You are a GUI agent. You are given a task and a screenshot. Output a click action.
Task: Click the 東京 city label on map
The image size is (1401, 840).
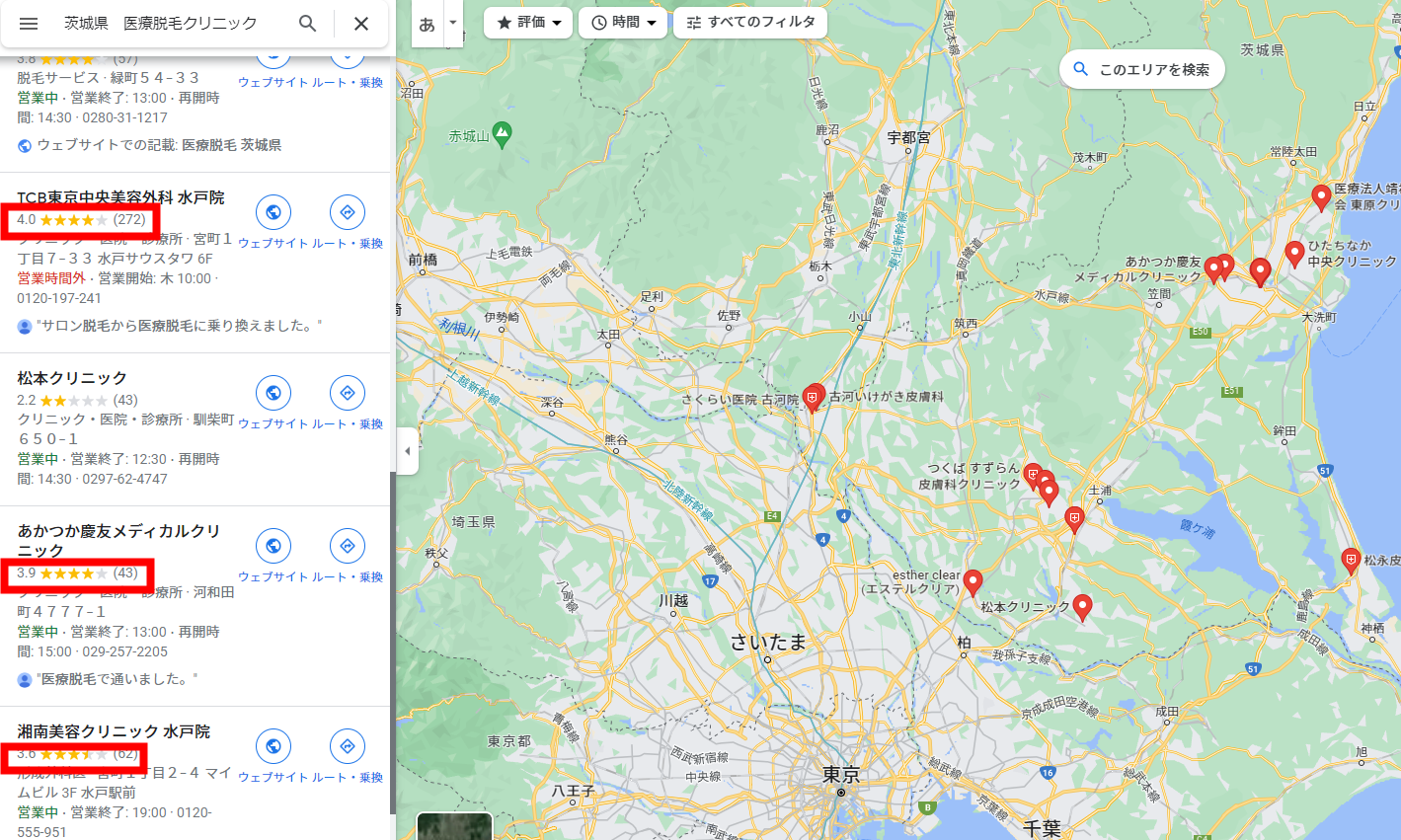coord(840,775)
